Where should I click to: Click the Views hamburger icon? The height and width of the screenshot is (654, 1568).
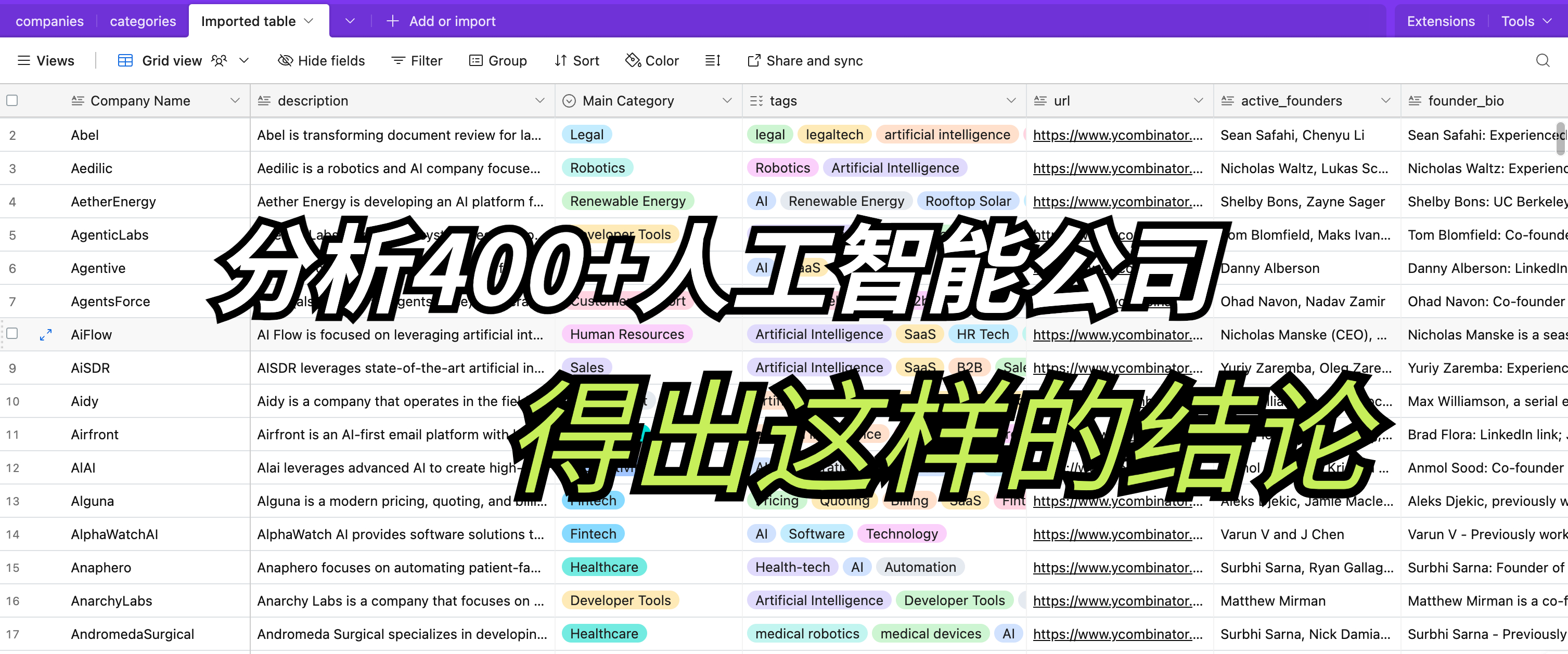24,60
